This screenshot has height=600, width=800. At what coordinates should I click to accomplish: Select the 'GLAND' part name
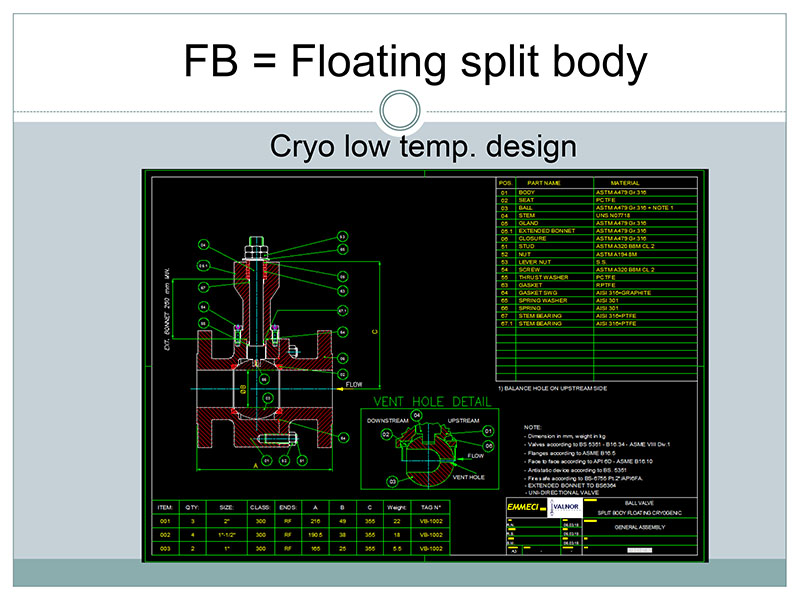[x=528, y=223]
